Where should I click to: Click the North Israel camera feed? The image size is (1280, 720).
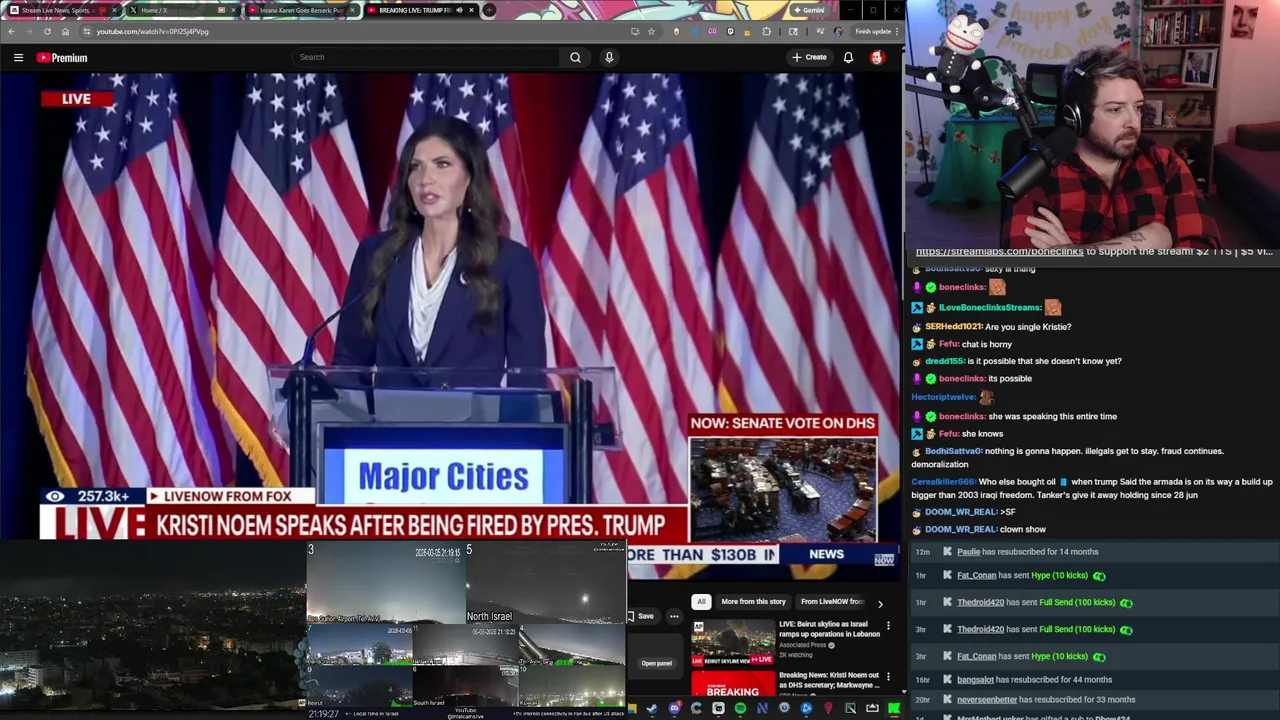pyautogui.click(x=545, y=584)
